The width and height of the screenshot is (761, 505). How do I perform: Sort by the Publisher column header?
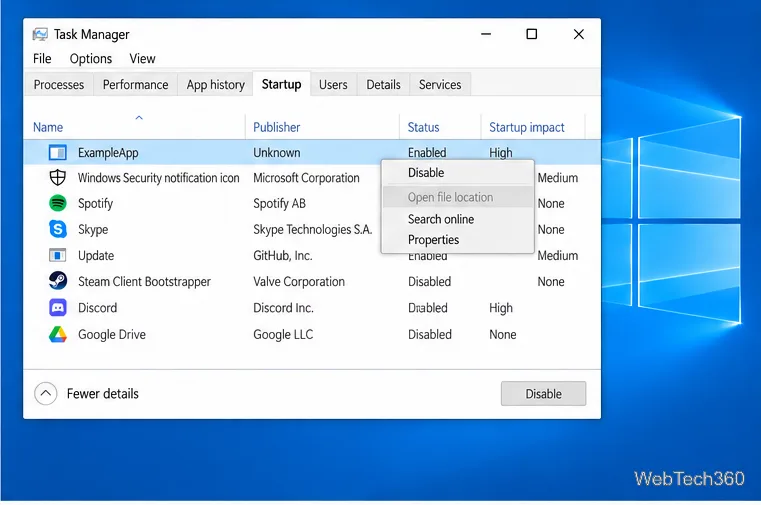(277, 127)
